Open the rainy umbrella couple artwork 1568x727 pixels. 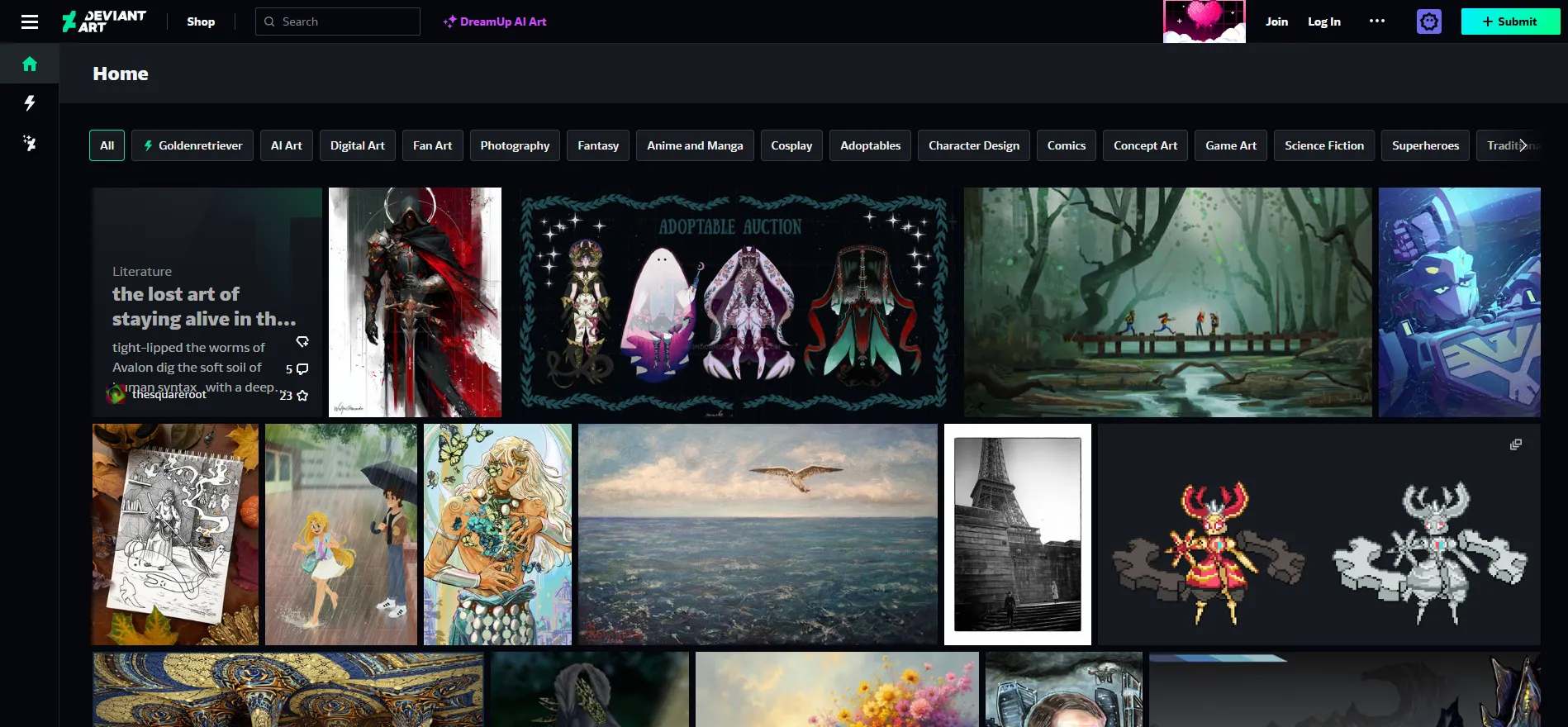[x=341, y=535]
